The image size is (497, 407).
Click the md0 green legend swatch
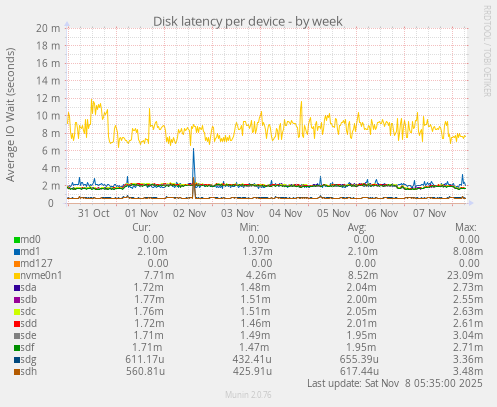tap(17, 240)
